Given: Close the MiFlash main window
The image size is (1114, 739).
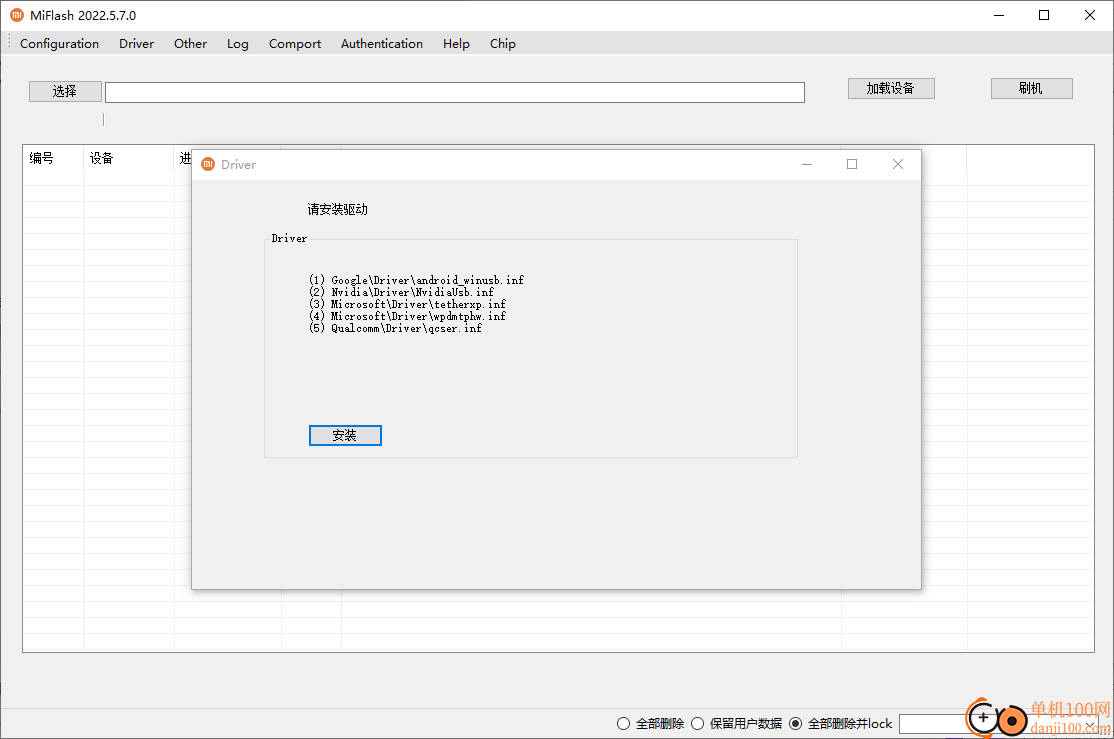Looking at the screenshot, I should (1090, 15).
